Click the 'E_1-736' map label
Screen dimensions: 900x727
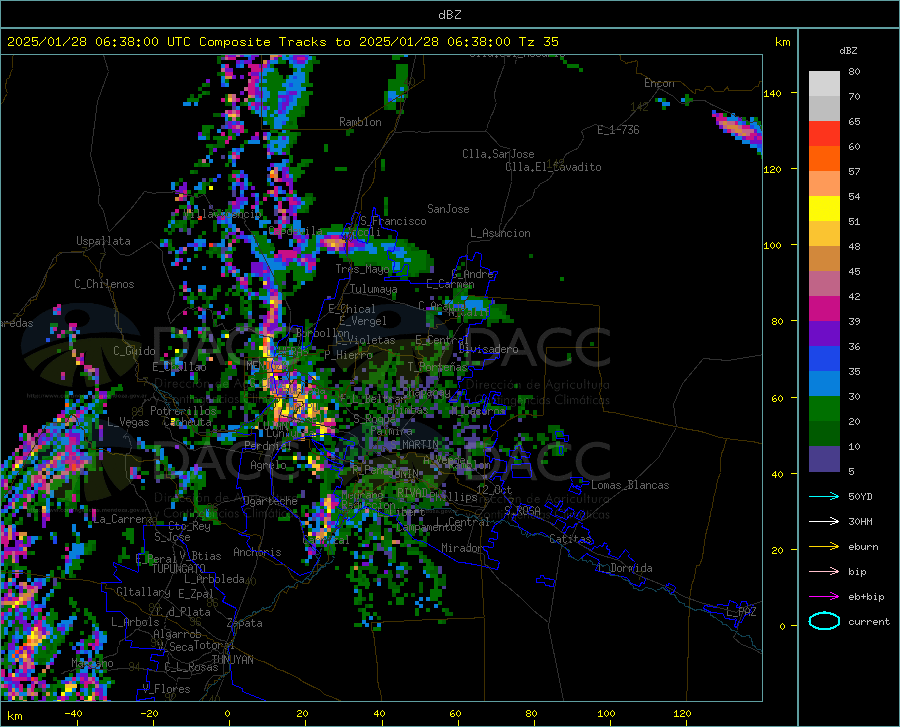(x=618, y=130)
